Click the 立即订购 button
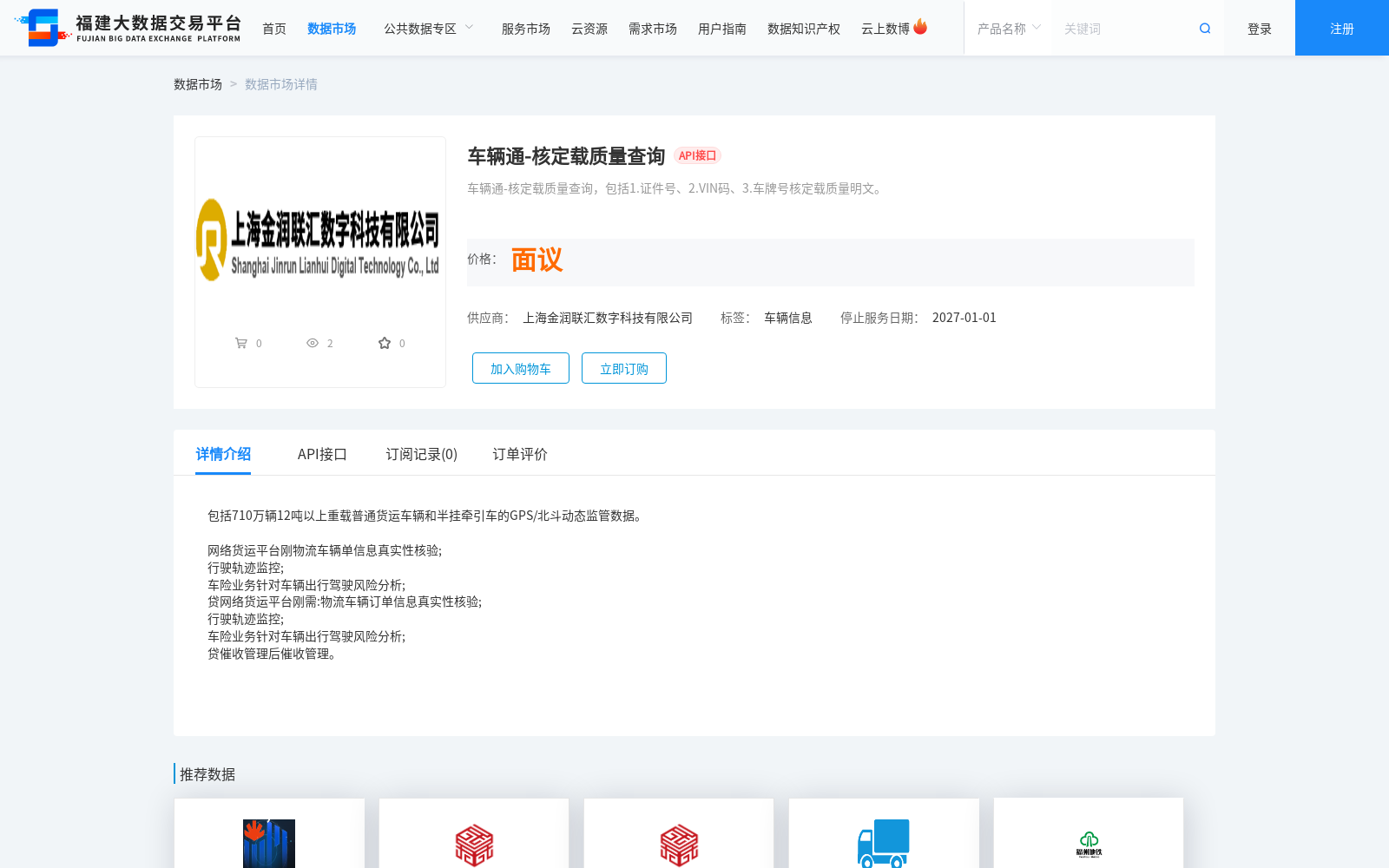The image size is (1389, 868). pyautogui.click(x=623, y=367)
